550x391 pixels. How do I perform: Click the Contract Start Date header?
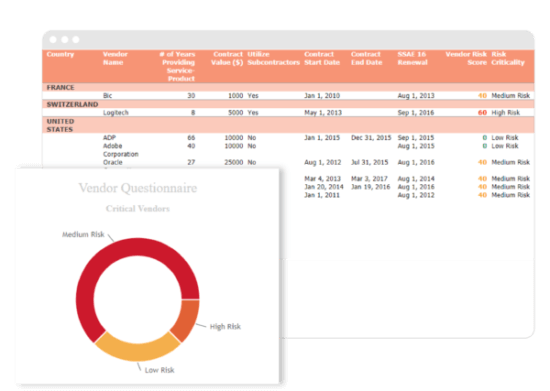coord(322,58)
